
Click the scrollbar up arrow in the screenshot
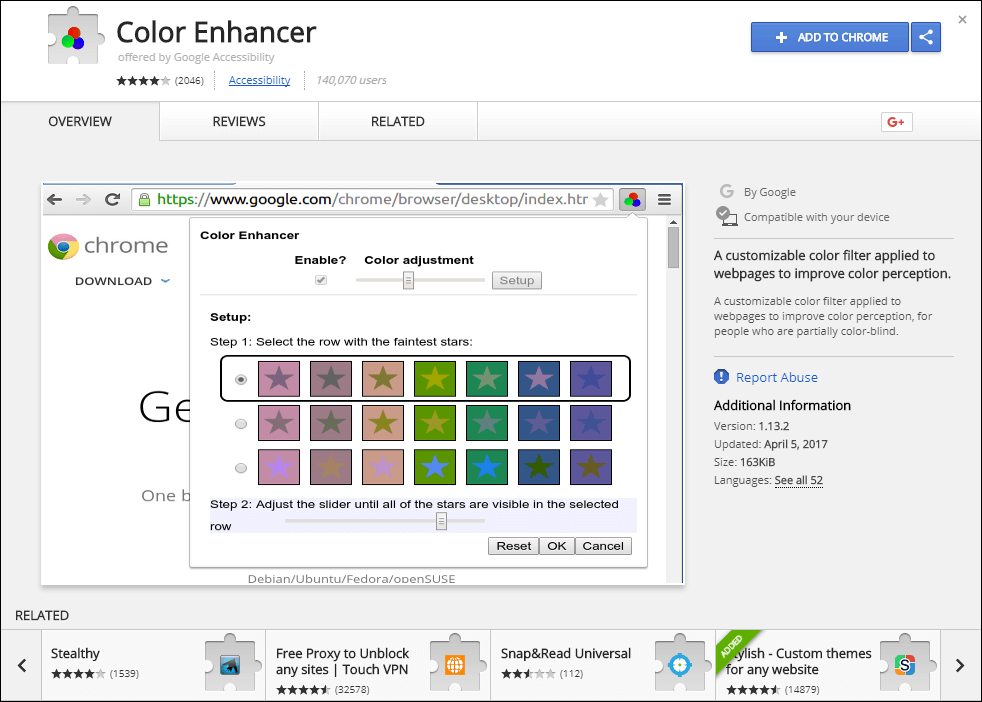coord(673,222)
